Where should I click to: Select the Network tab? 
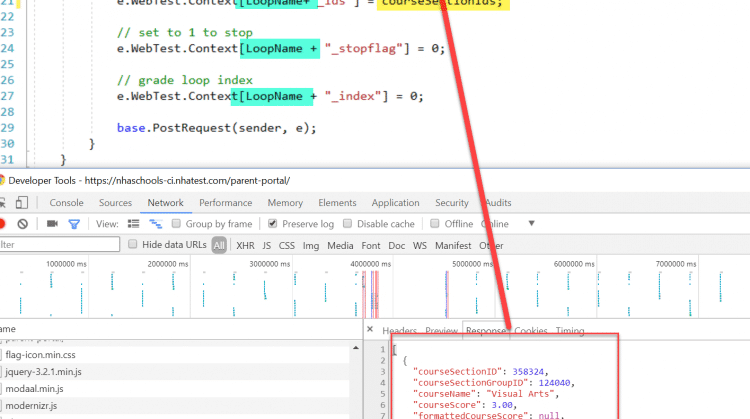tap(165, 203)
